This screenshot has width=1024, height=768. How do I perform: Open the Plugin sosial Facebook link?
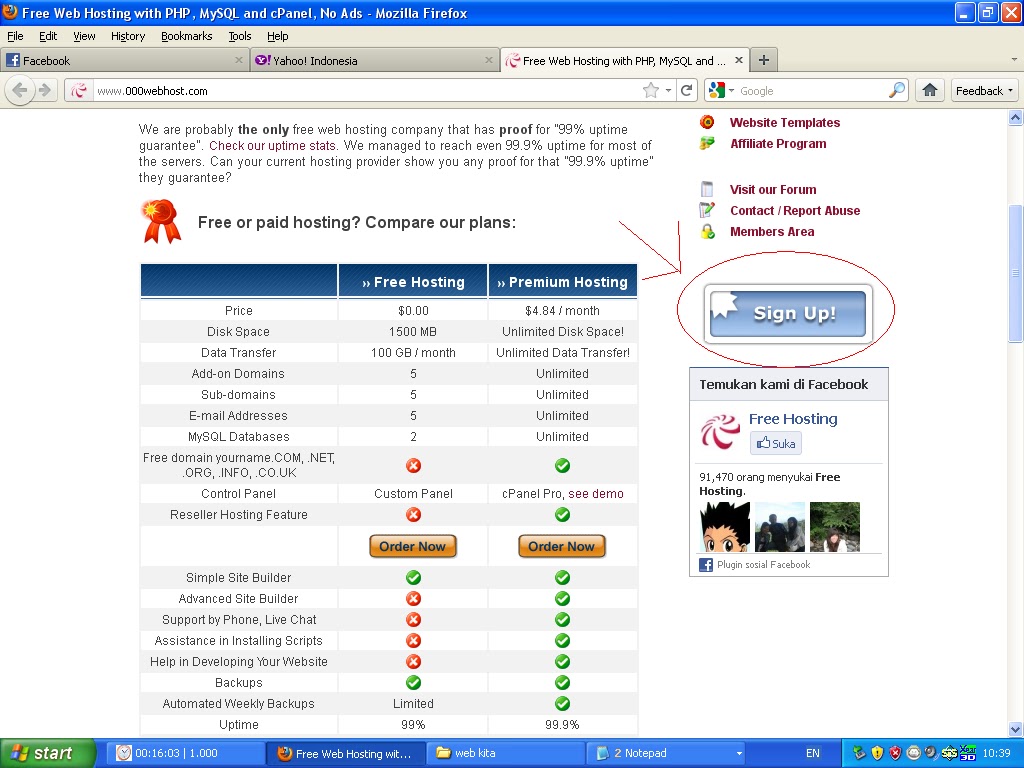(x=763, y=564)
